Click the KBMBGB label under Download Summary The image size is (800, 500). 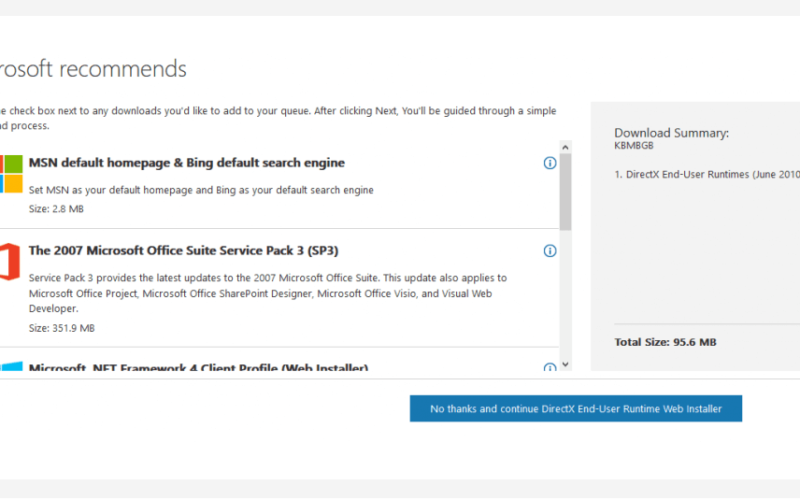coord(634,146)
